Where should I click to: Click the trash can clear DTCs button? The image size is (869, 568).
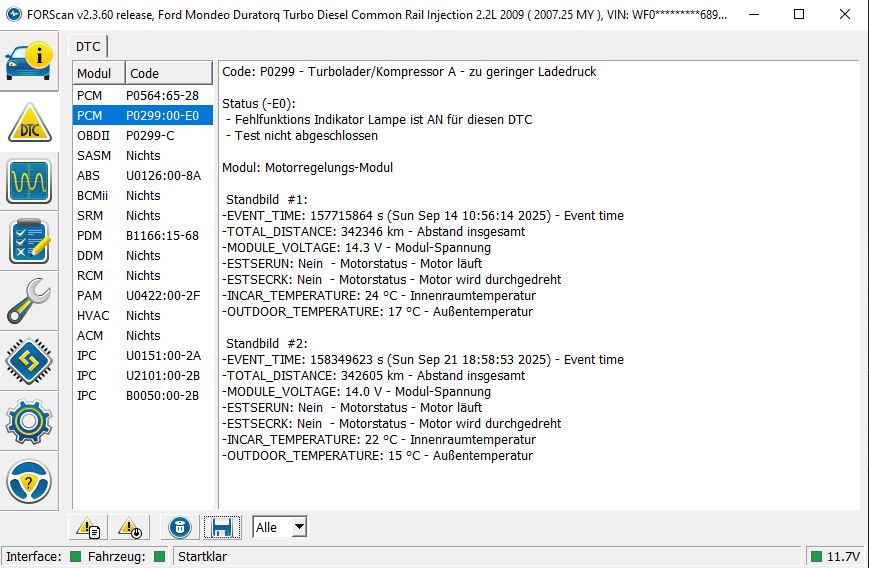click(x=180, y=527)
